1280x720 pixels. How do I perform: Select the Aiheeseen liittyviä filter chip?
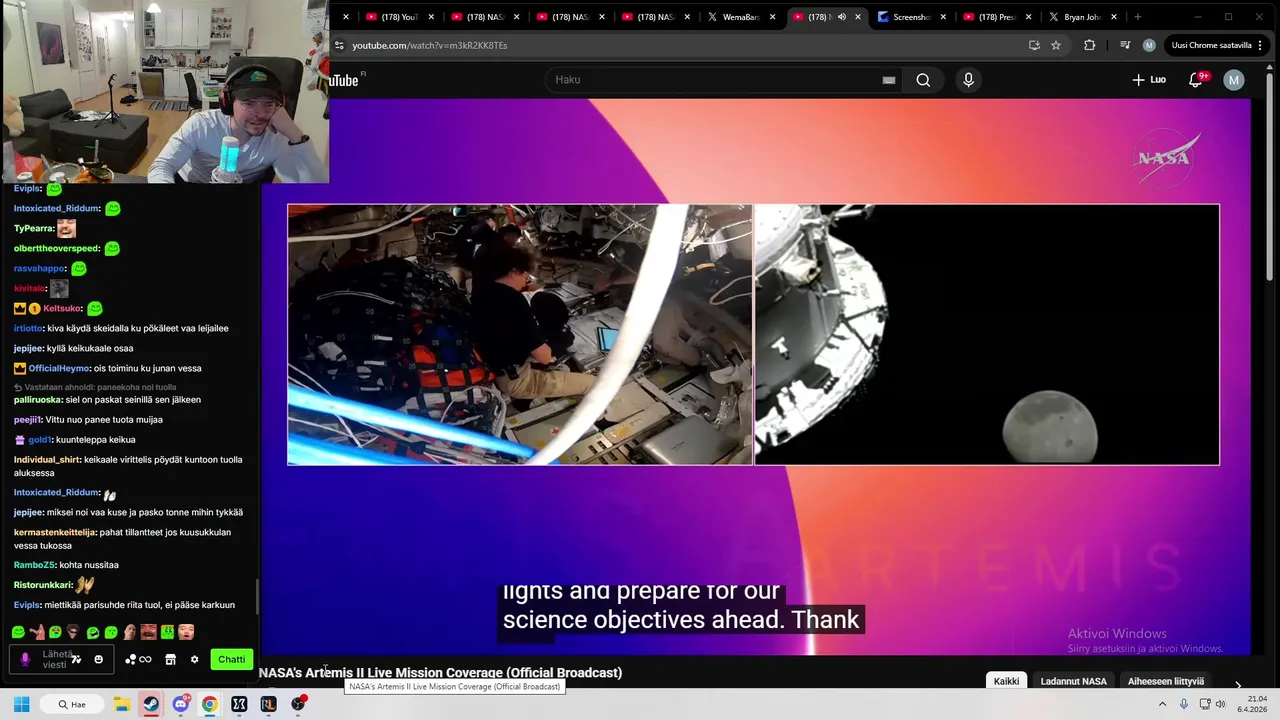(1165, 681)
